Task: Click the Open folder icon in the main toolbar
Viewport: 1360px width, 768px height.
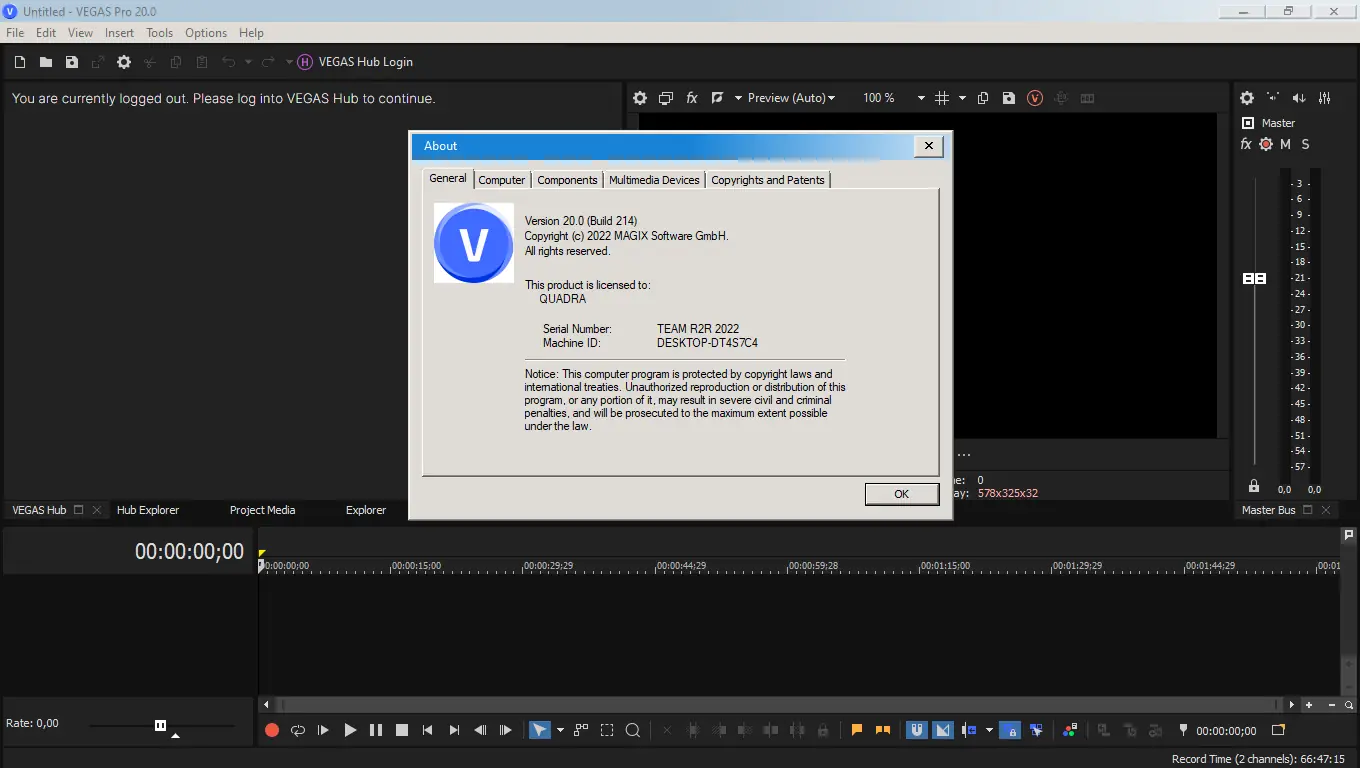Action: (x=46, y=62)
